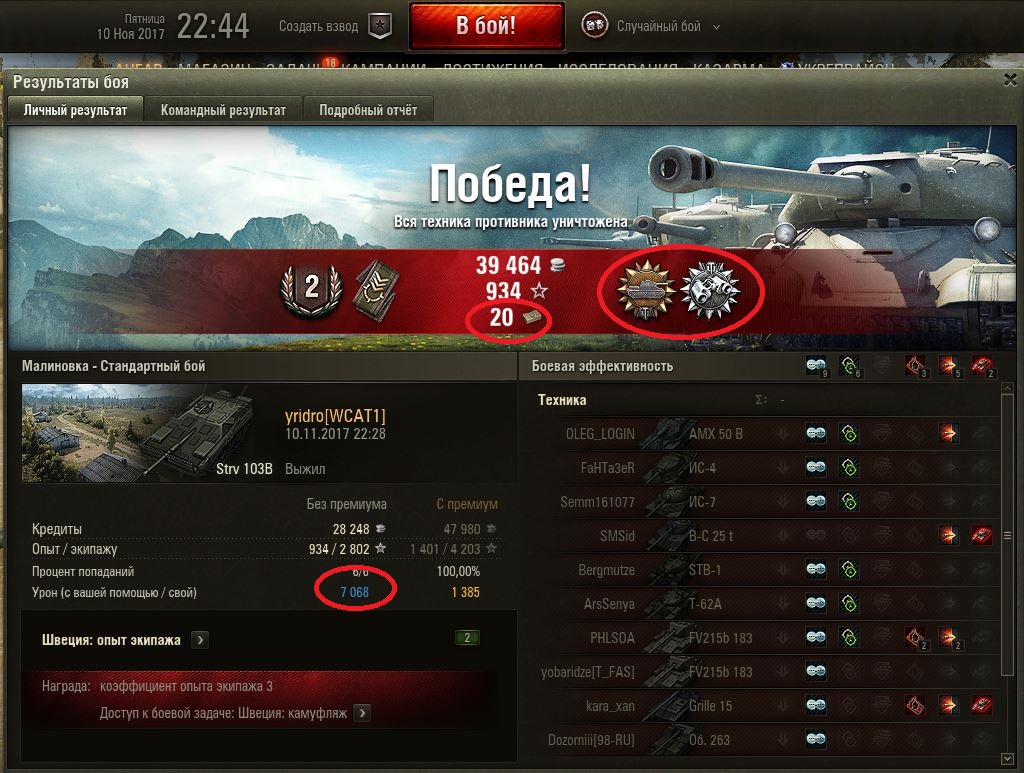The height and width of the screenshot is (773, 1024).
Task: Click the class badge with number 2
Action: point(312,289)
